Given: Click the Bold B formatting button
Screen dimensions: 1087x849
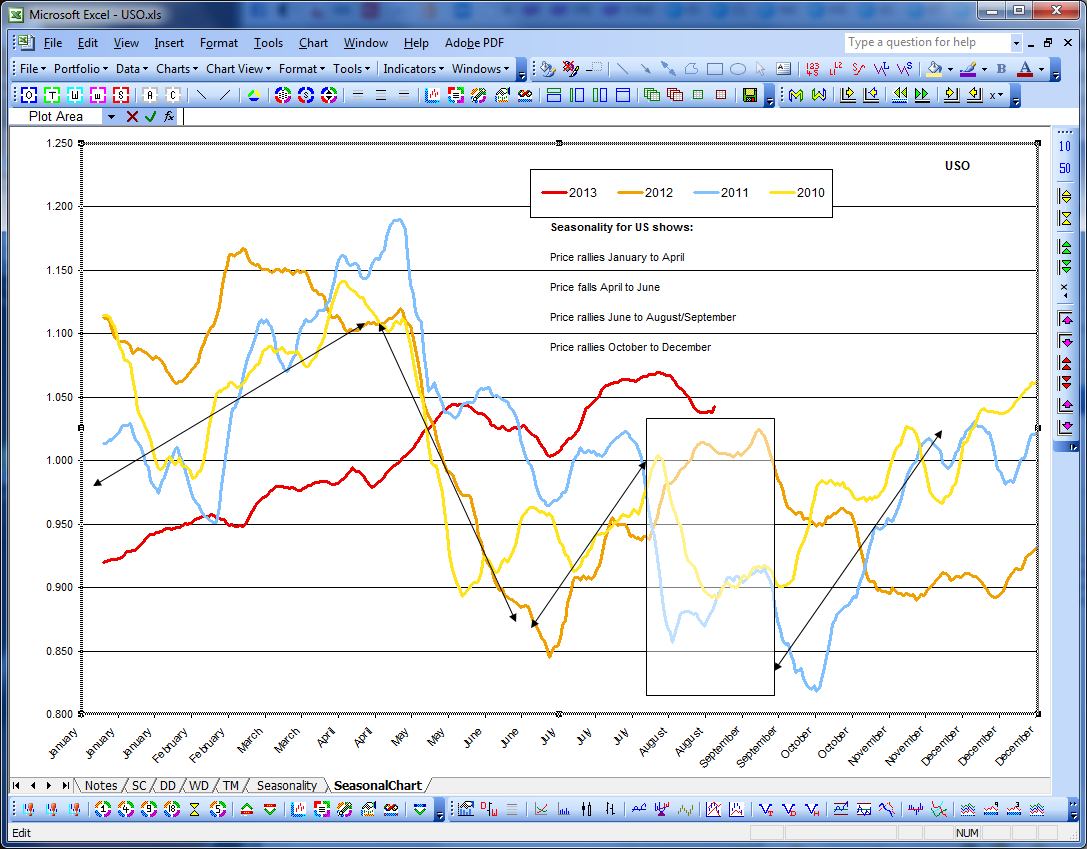Looking at the screenshot, I should pos(1001,69).
